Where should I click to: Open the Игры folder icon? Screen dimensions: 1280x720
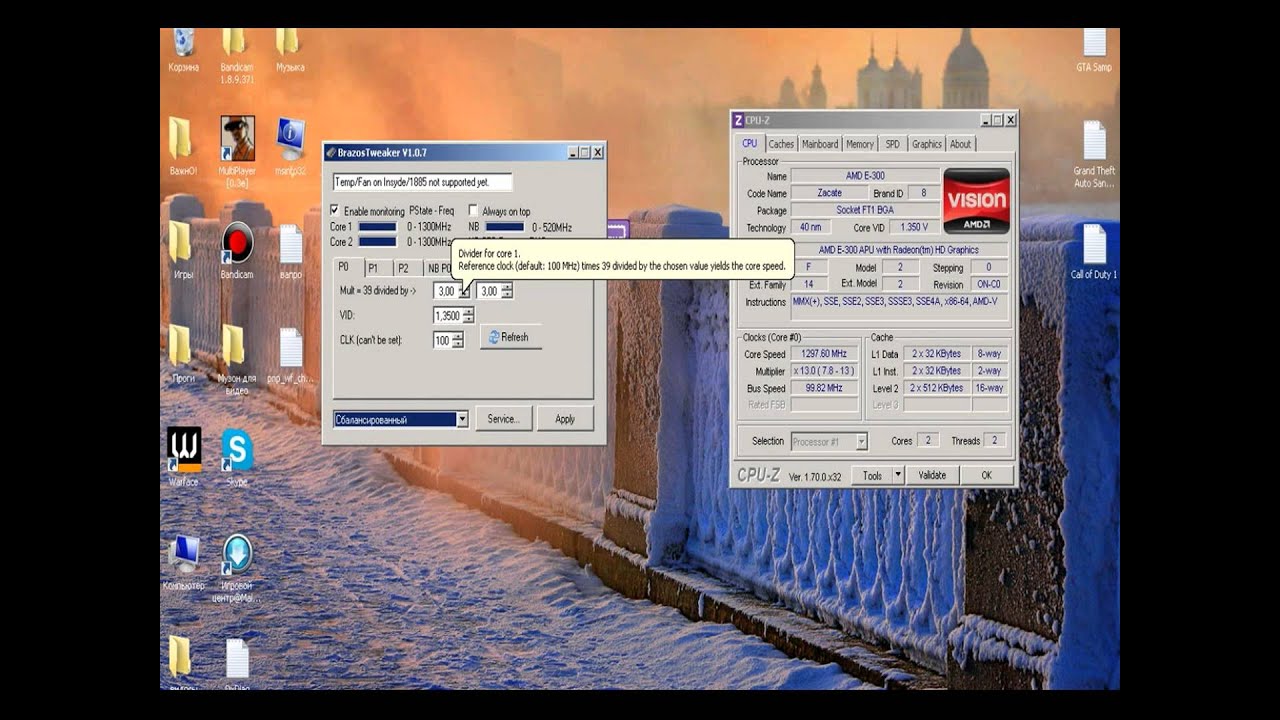[x=182, y=242]
